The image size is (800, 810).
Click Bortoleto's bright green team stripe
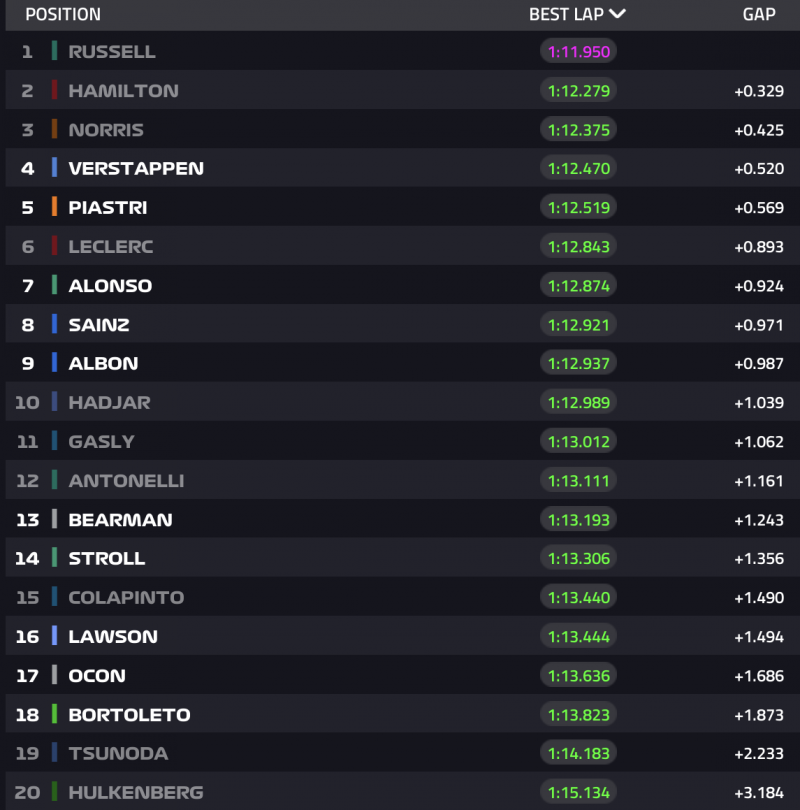[x=54, y=714]
